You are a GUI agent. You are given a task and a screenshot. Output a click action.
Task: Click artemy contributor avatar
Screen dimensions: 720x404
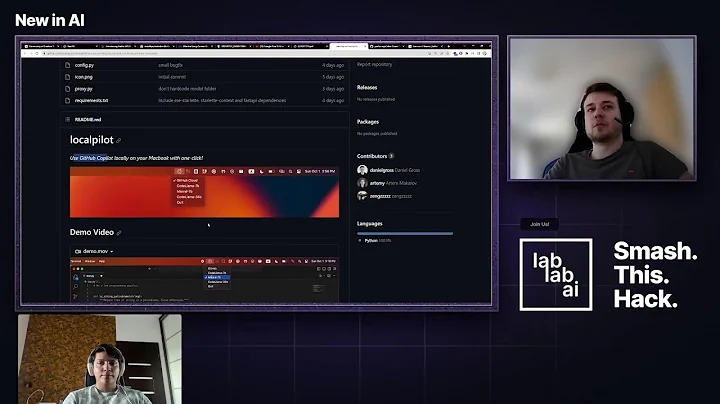point(362,183)
